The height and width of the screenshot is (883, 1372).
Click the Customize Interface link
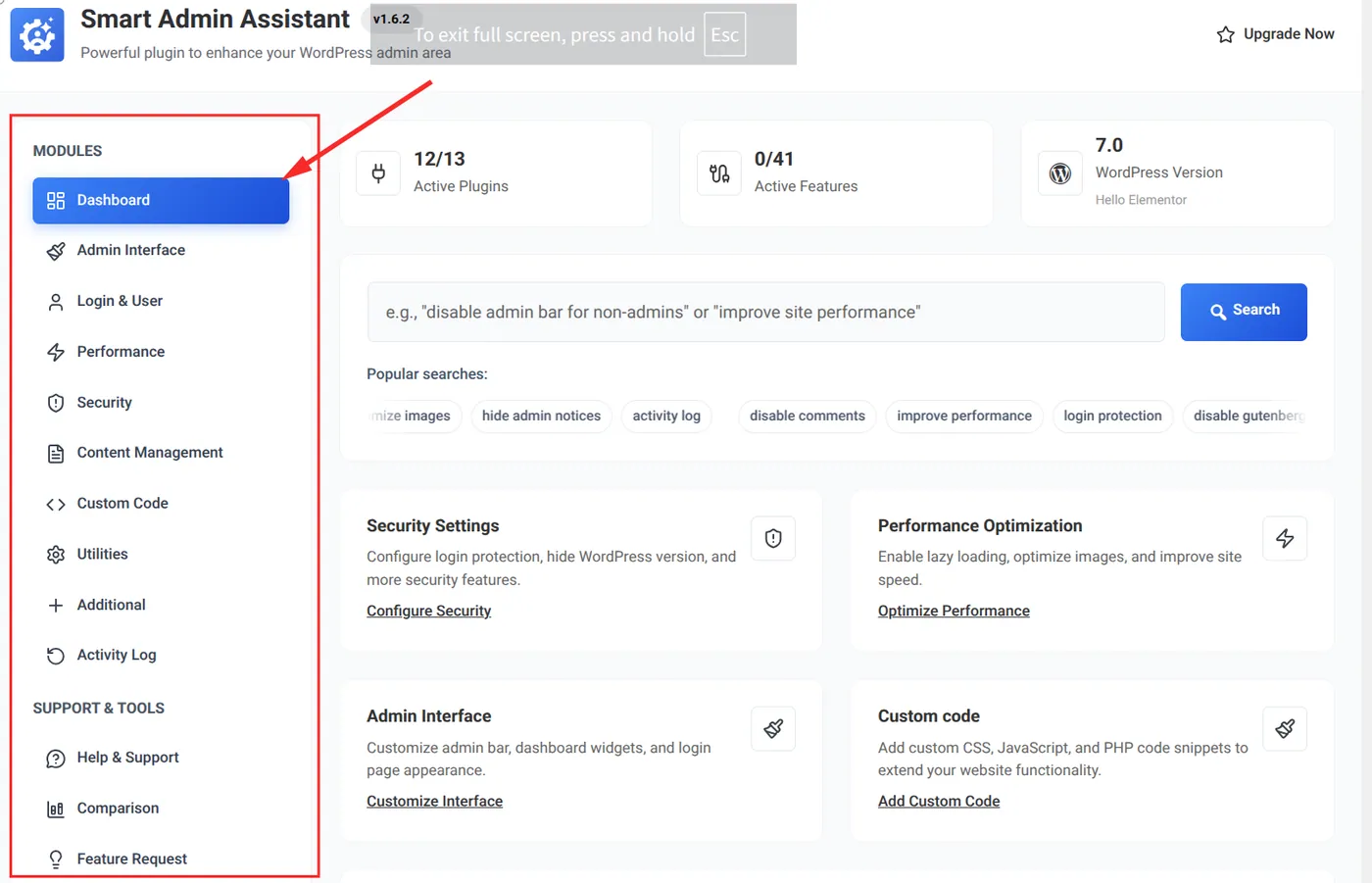(434, 801)
